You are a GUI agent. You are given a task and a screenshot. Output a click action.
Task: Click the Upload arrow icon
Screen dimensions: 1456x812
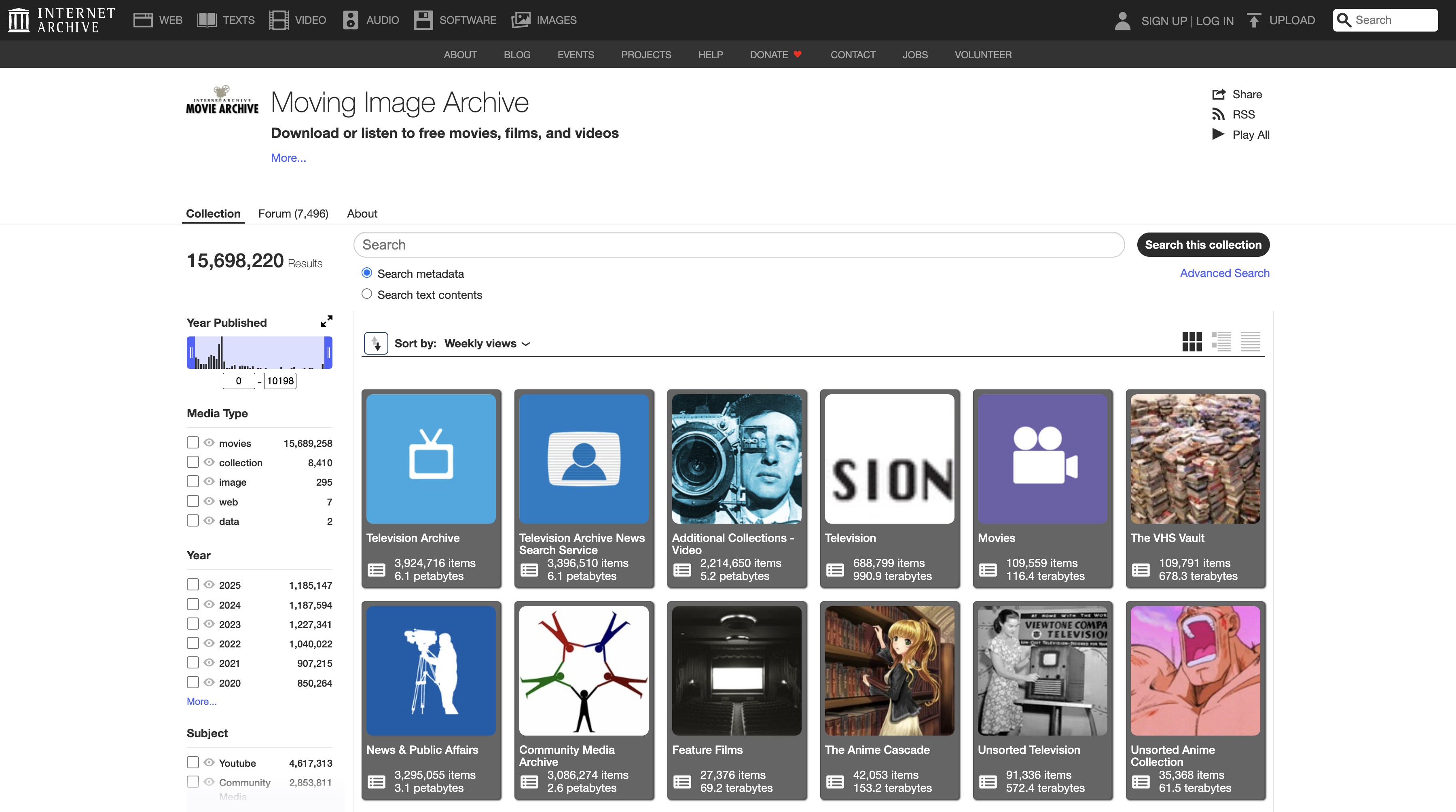tap(1254, 20)
